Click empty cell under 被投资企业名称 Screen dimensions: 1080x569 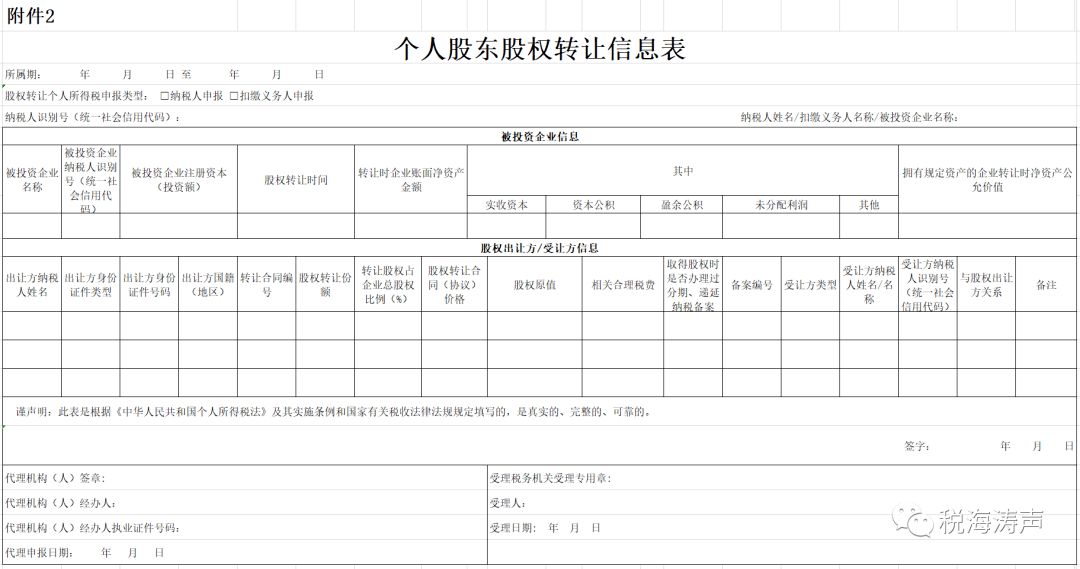(x=32, y=226)
